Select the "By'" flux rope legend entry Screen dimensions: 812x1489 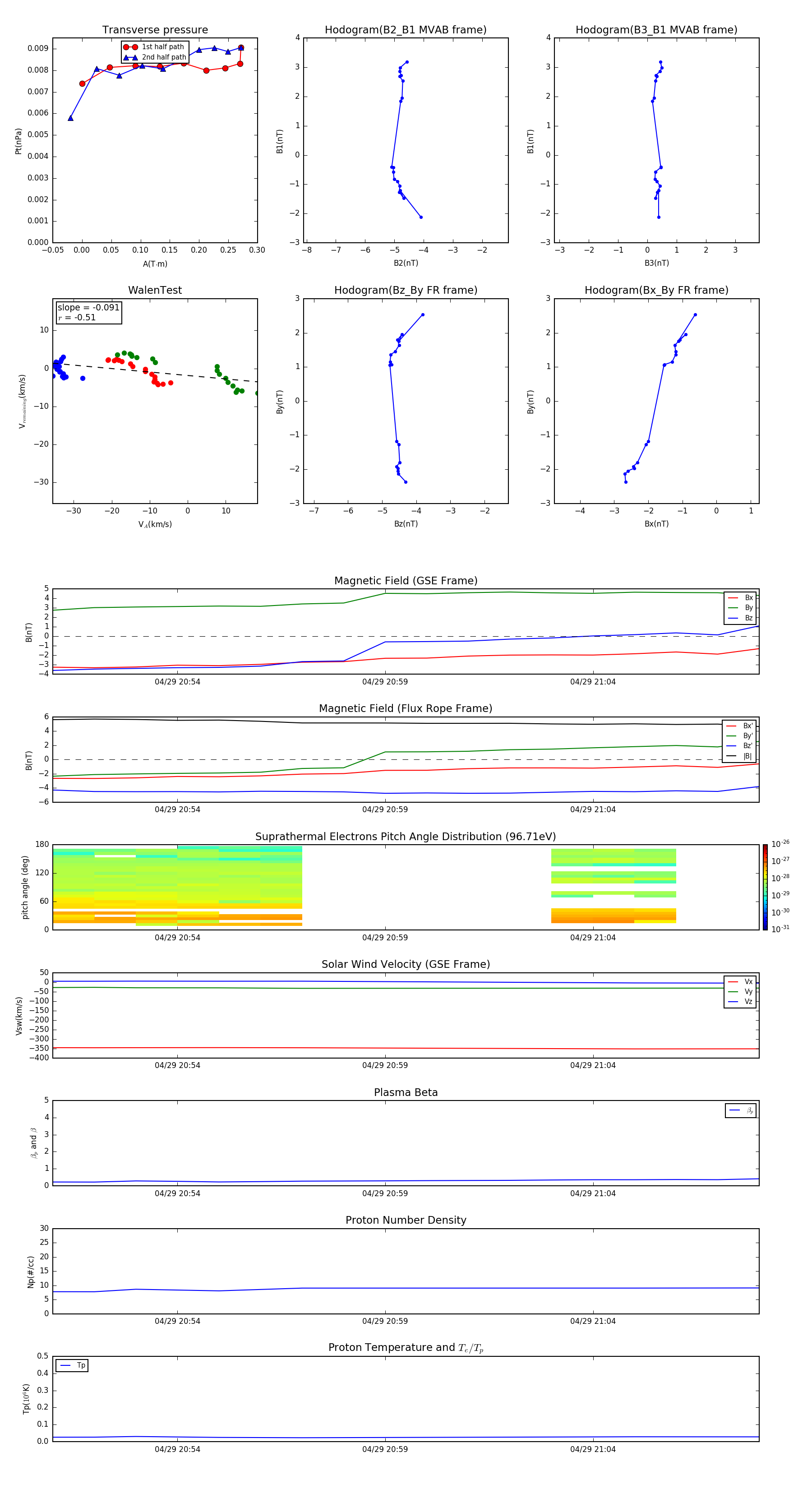(740, 736)
